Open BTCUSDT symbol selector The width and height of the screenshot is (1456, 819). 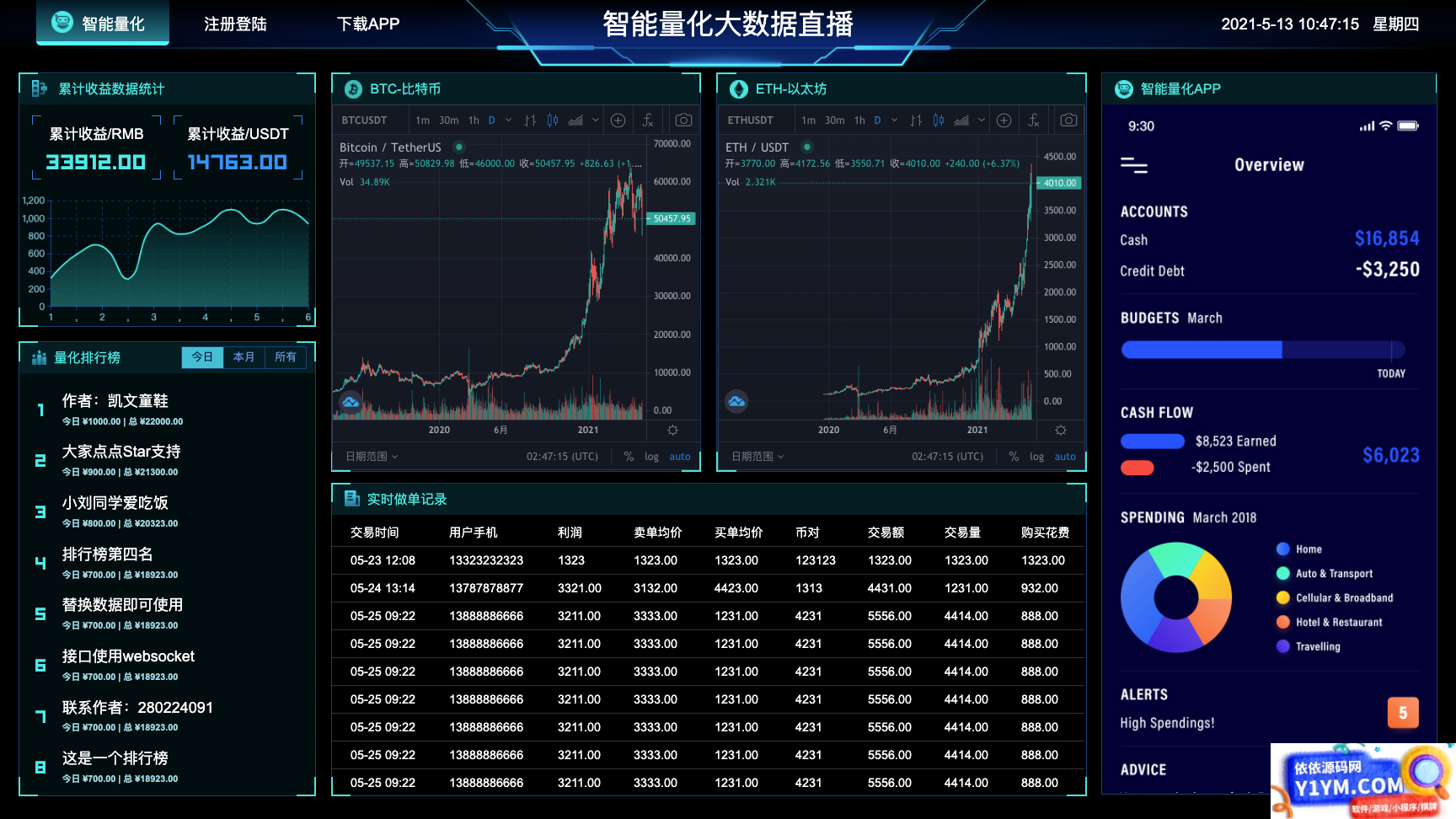click(x=364, y=120)
